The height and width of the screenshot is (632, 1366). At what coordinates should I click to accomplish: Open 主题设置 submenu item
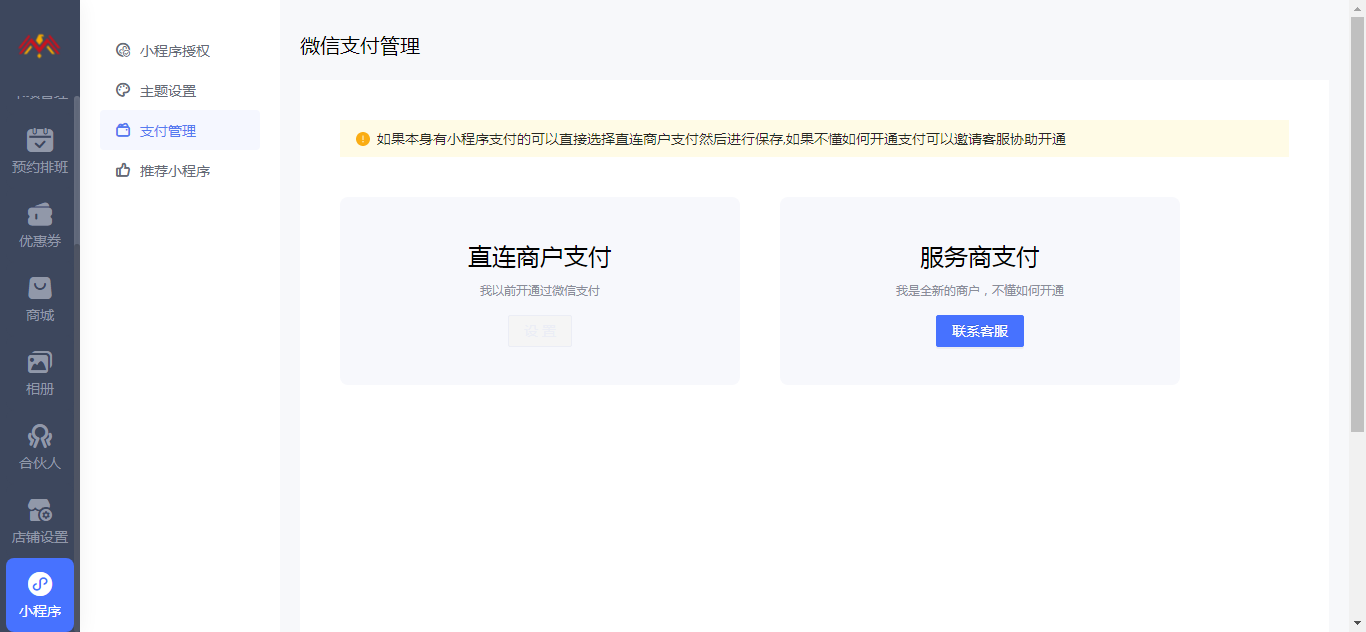click(x=180, y=90)
